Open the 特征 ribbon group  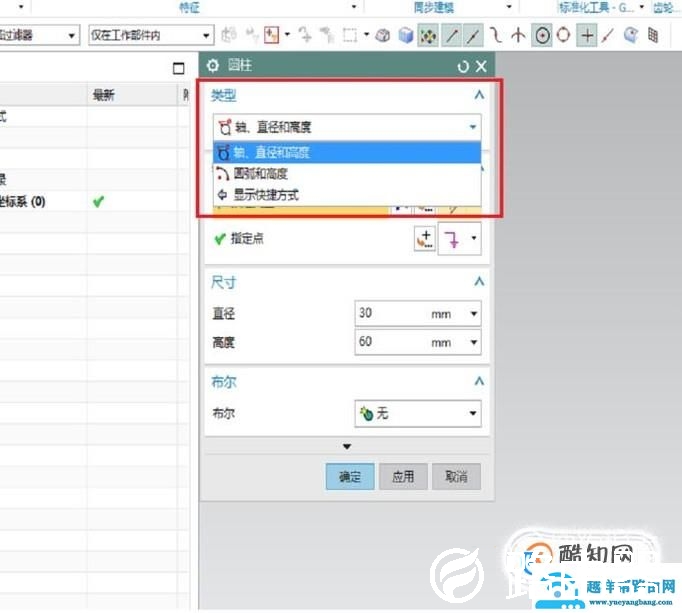[190, 7]
